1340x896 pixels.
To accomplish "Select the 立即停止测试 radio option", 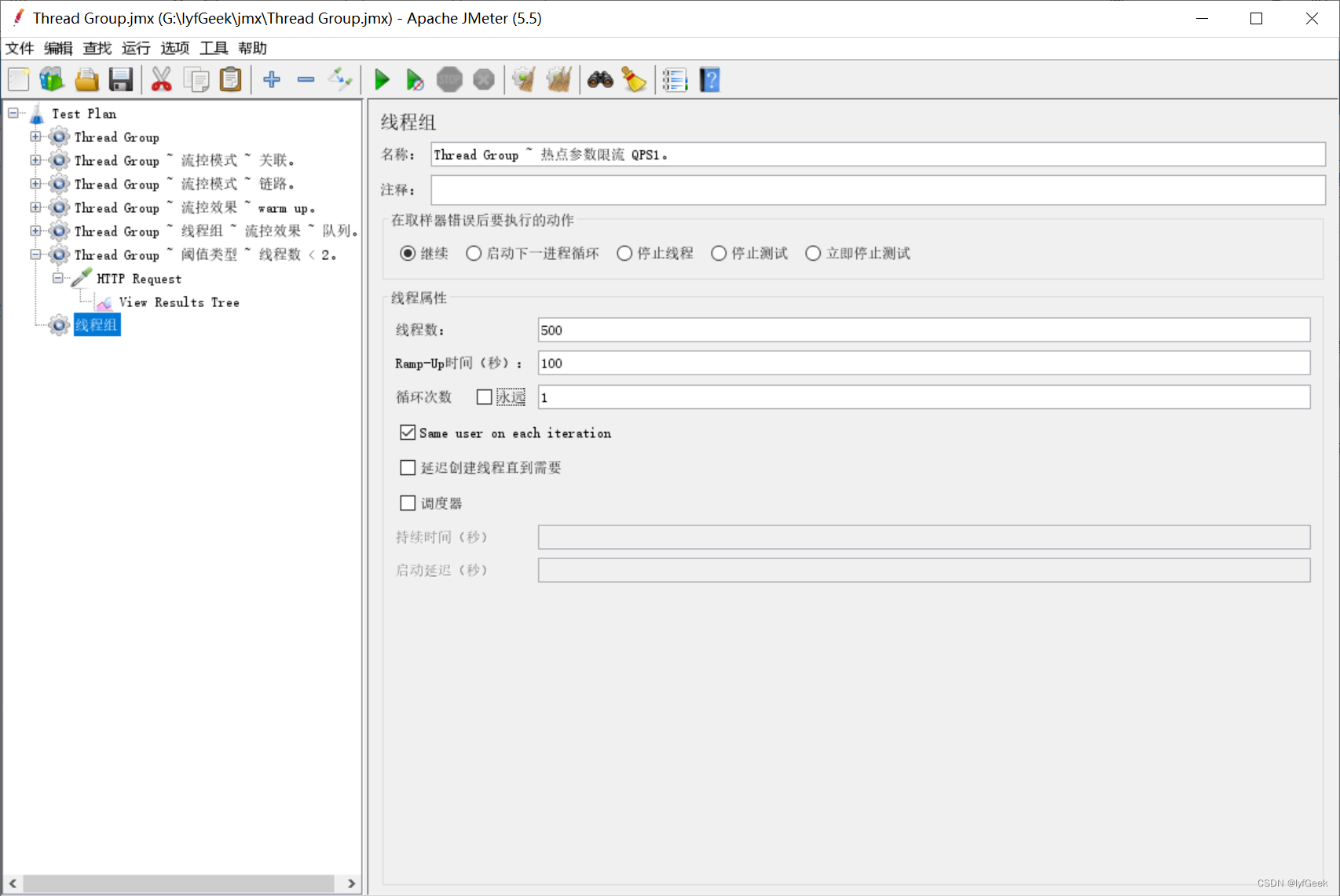I will click(x=813, y=253).
